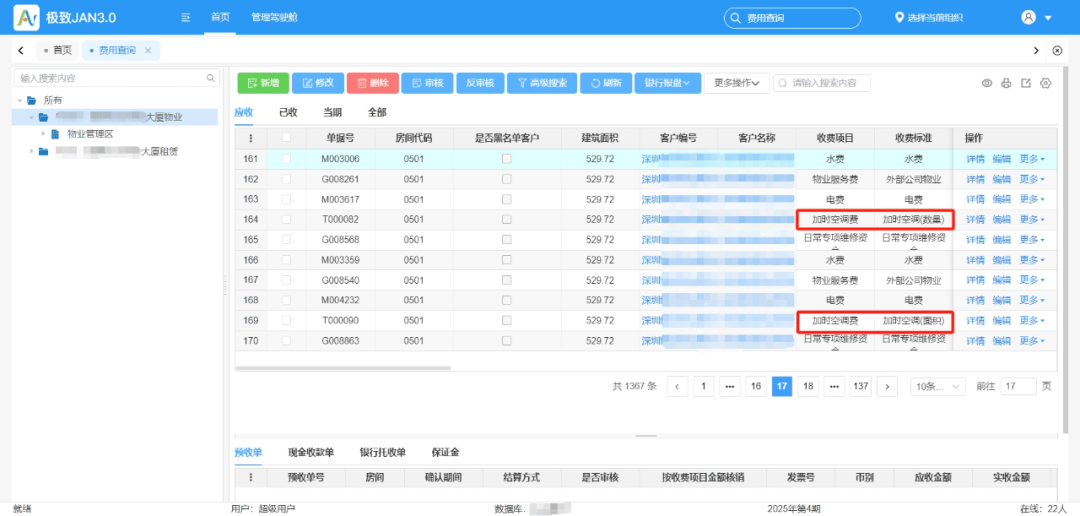Go to previous page arrow
The image size is (1080, 516).
click(678, 386)
